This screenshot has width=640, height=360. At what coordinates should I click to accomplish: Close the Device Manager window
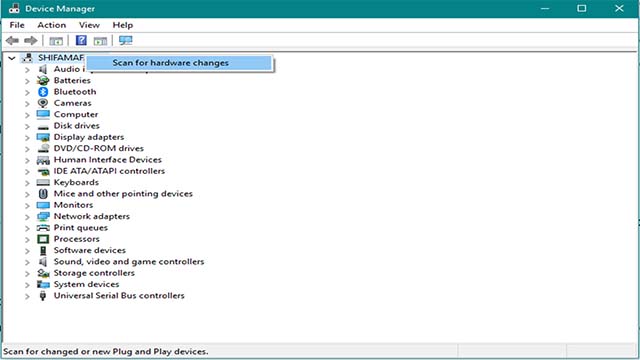click(619, 8)
